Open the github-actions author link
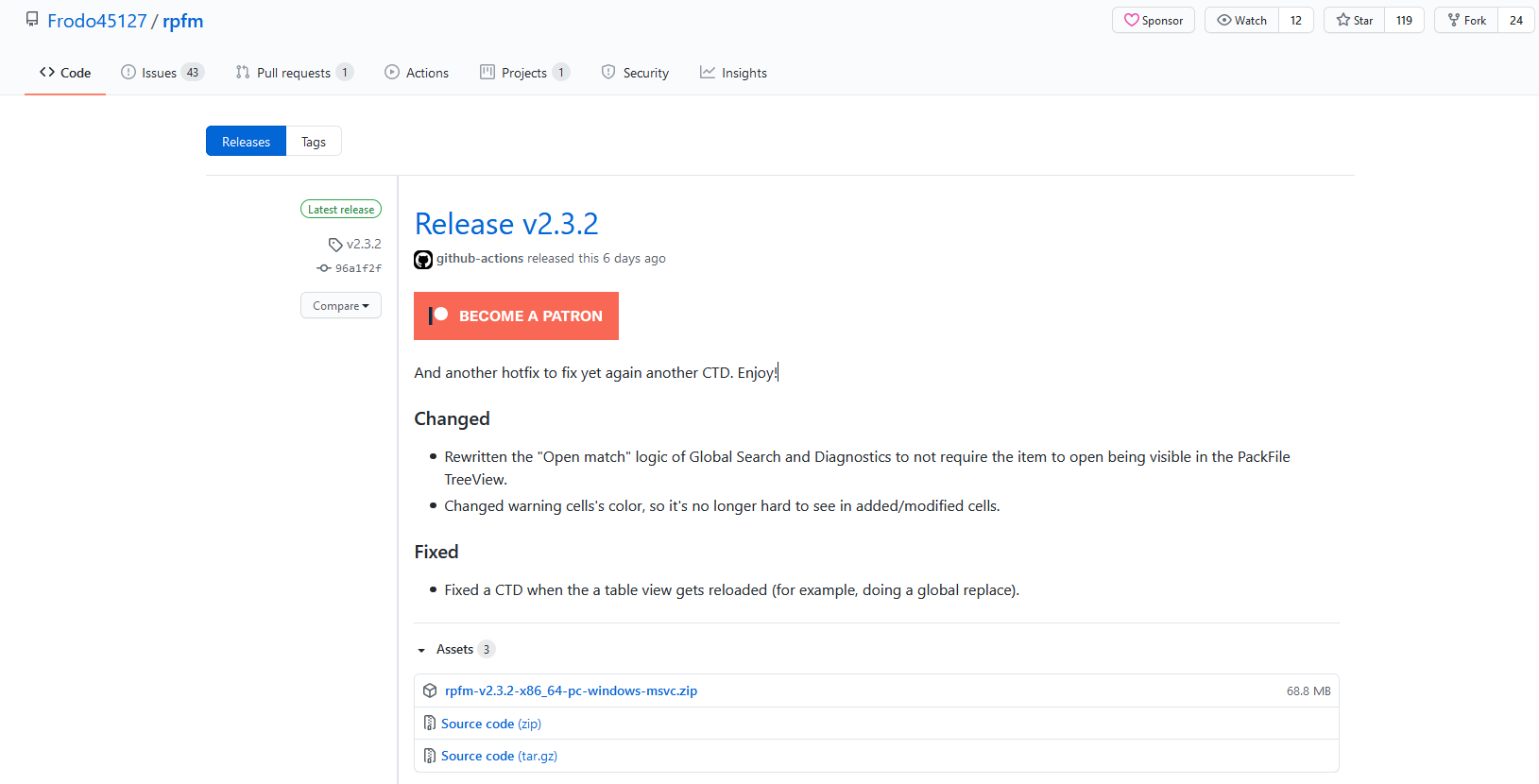Screen dimensions: 1539x784 tap(480, 259)
